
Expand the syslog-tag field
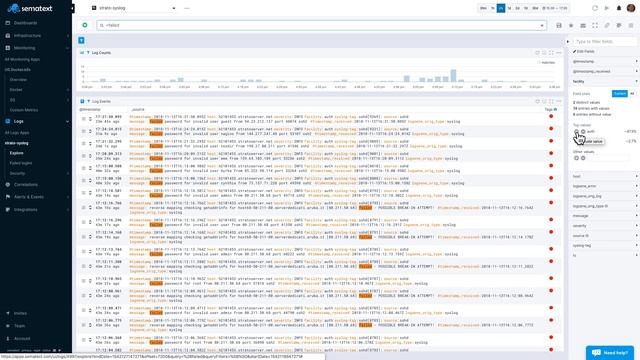(604, 246)
